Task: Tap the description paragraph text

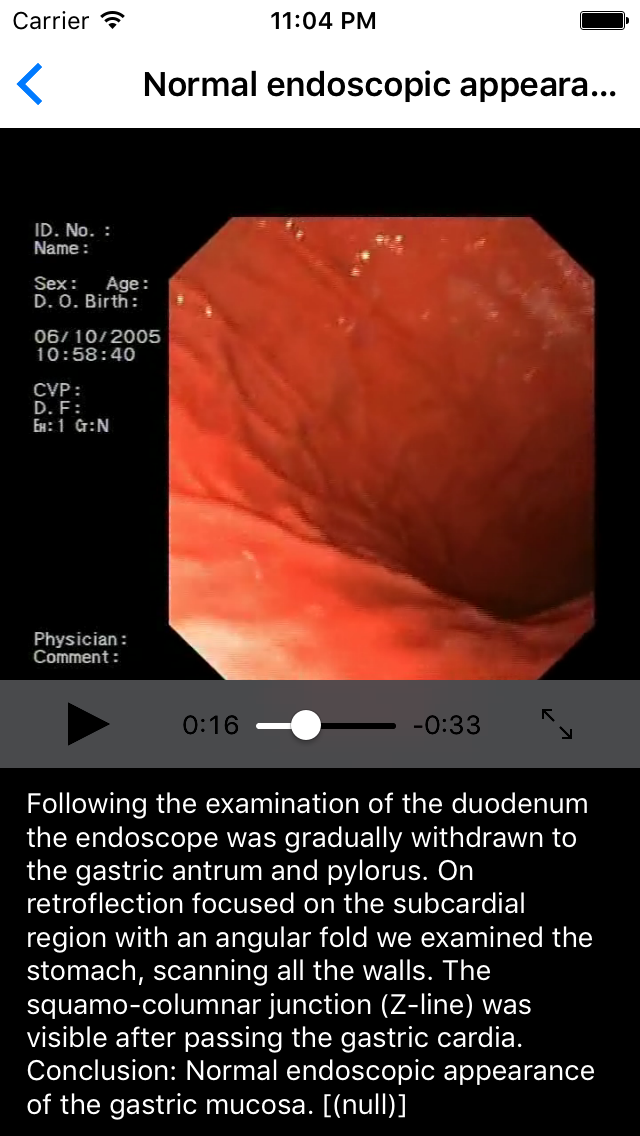Action: pos(310,954)
